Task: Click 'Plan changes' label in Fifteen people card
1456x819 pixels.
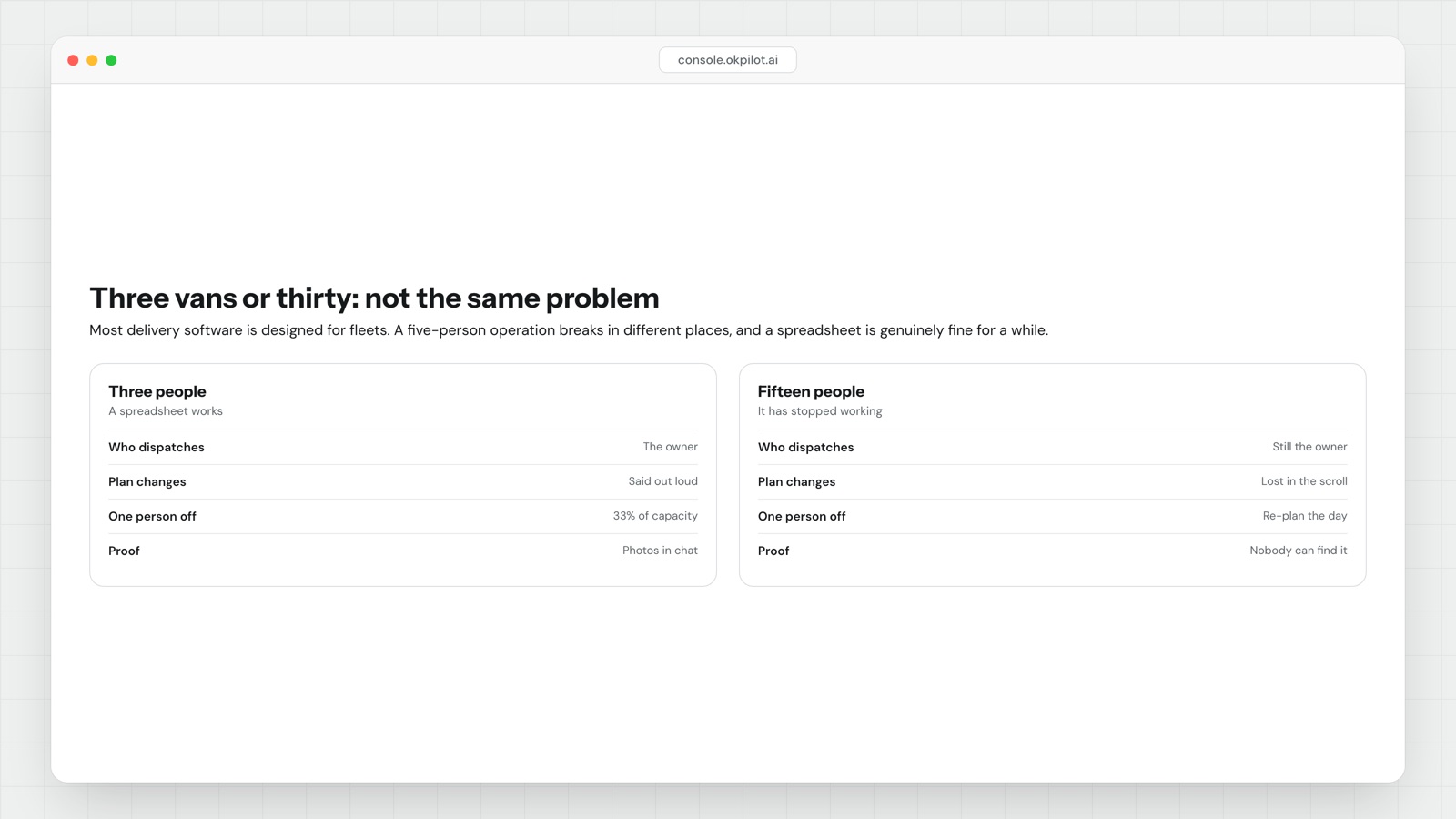Action: point(797,482)
